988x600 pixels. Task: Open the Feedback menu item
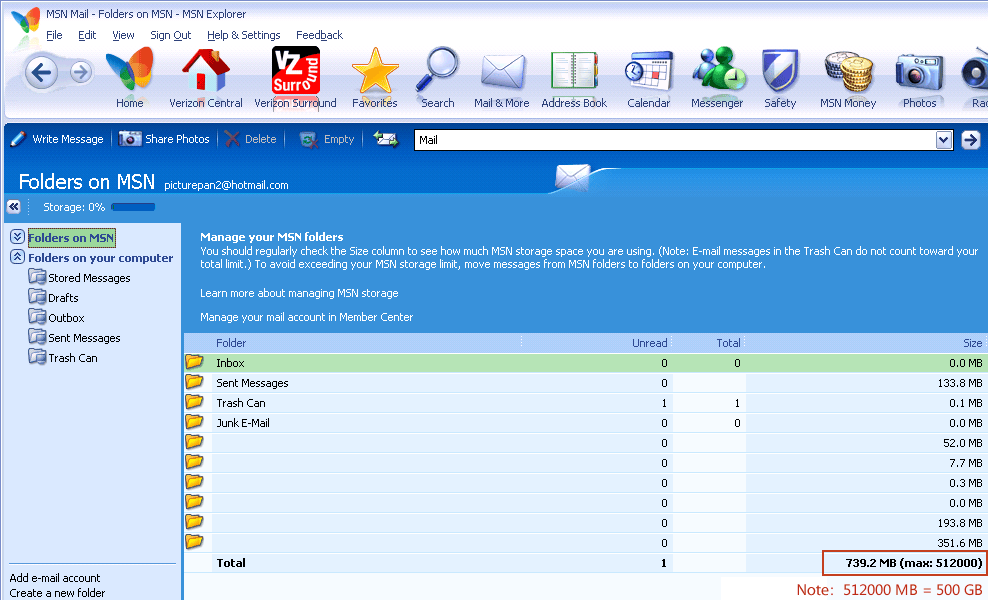(x=319, y=35)
